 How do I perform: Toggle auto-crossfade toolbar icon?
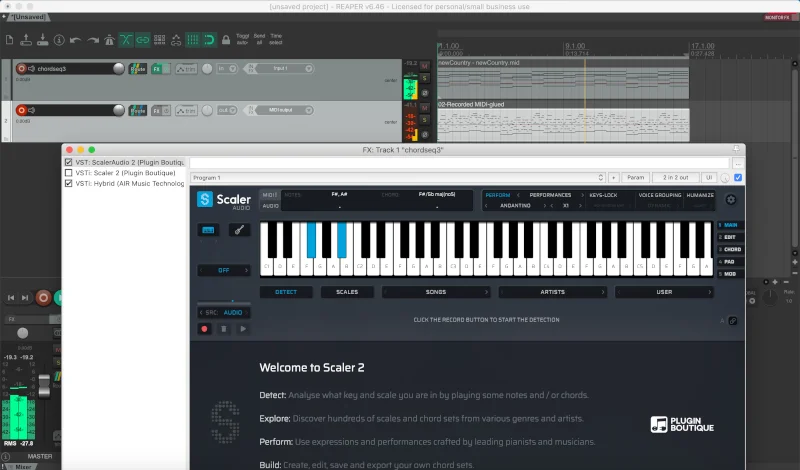coord(126,40)
